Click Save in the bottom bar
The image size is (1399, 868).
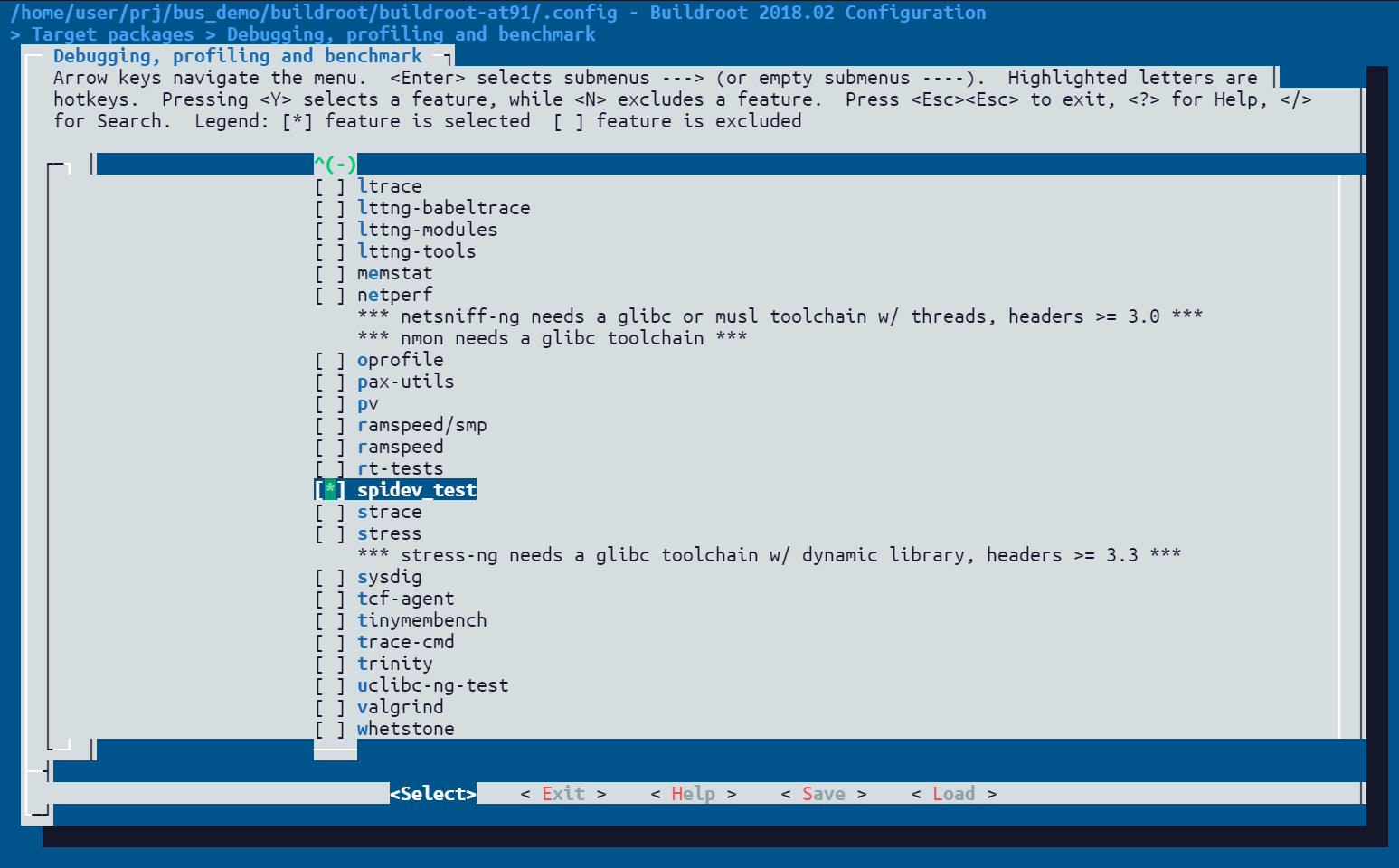(x=823, y=794)
